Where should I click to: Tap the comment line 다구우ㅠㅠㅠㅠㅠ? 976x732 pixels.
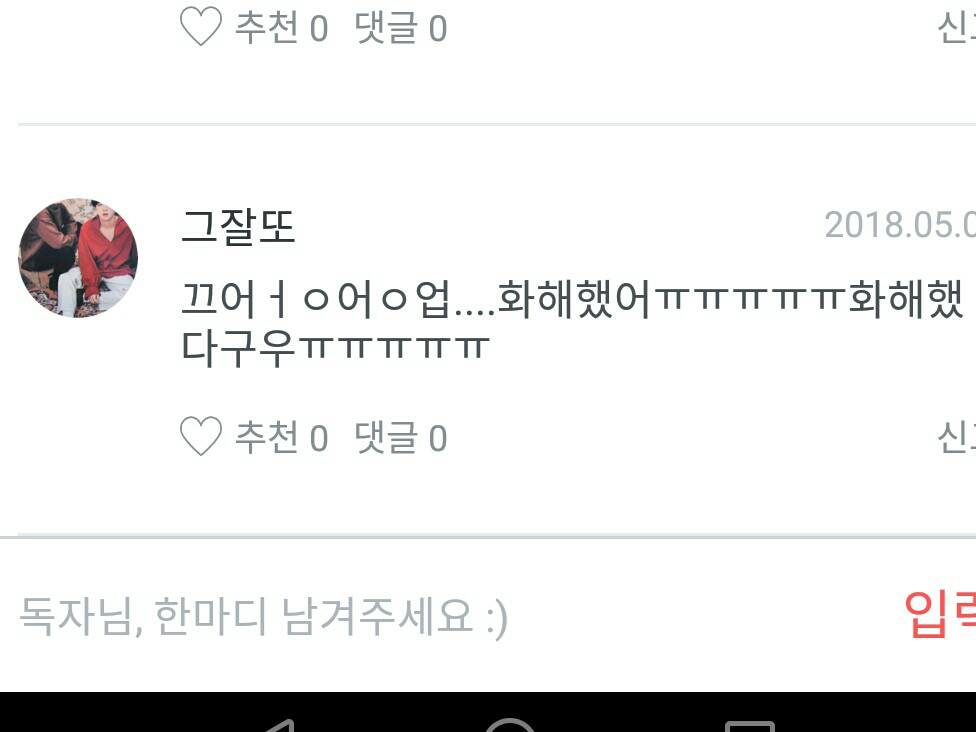coord(335,348)
